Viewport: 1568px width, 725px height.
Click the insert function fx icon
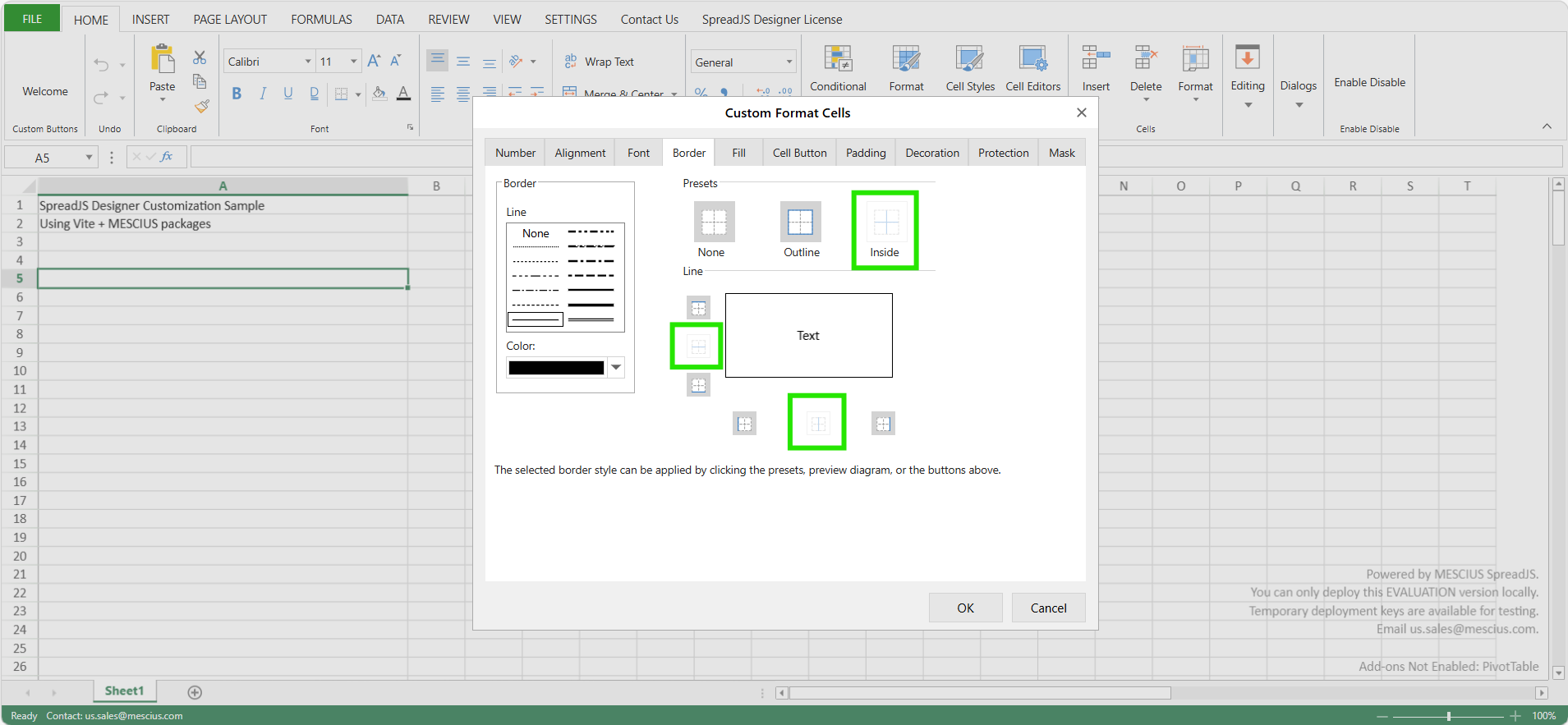pos(167,157)
